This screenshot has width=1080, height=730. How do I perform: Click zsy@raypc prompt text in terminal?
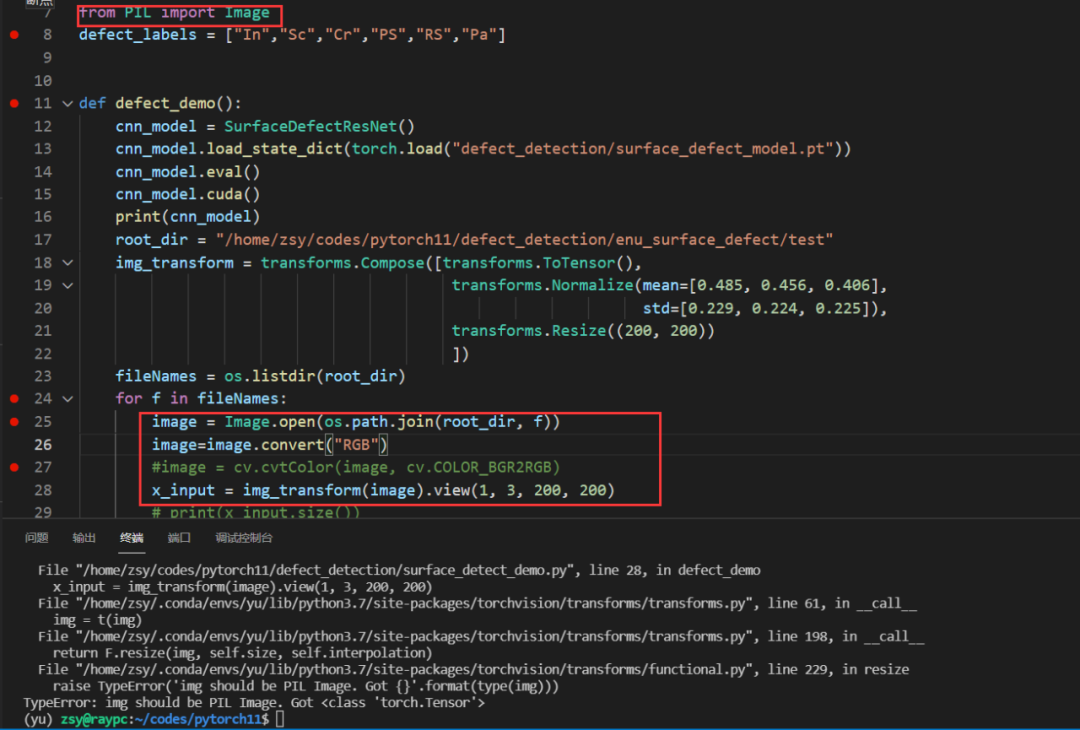(94, 719)
